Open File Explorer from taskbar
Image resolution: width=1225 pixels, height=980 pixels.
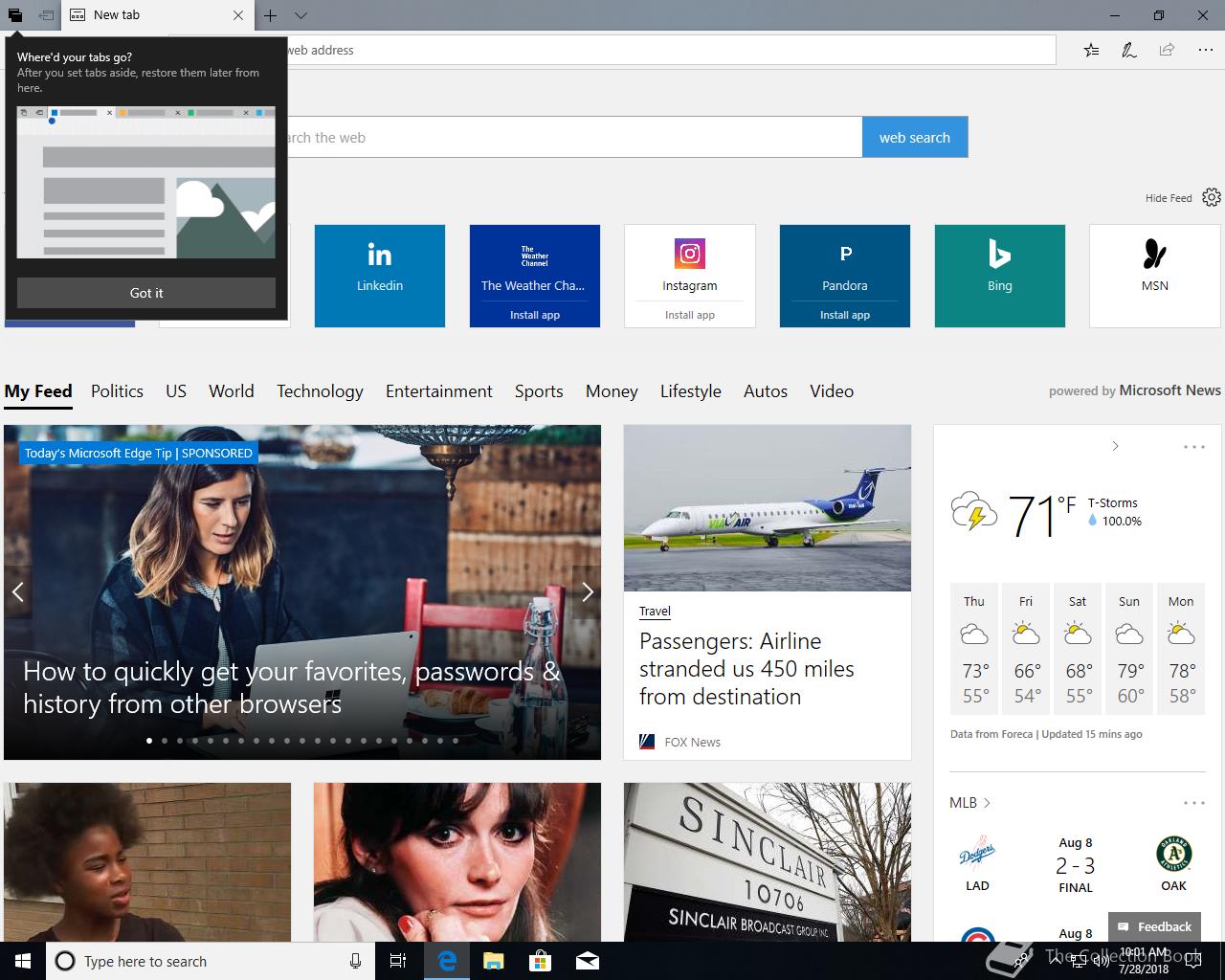coord(493,961)
